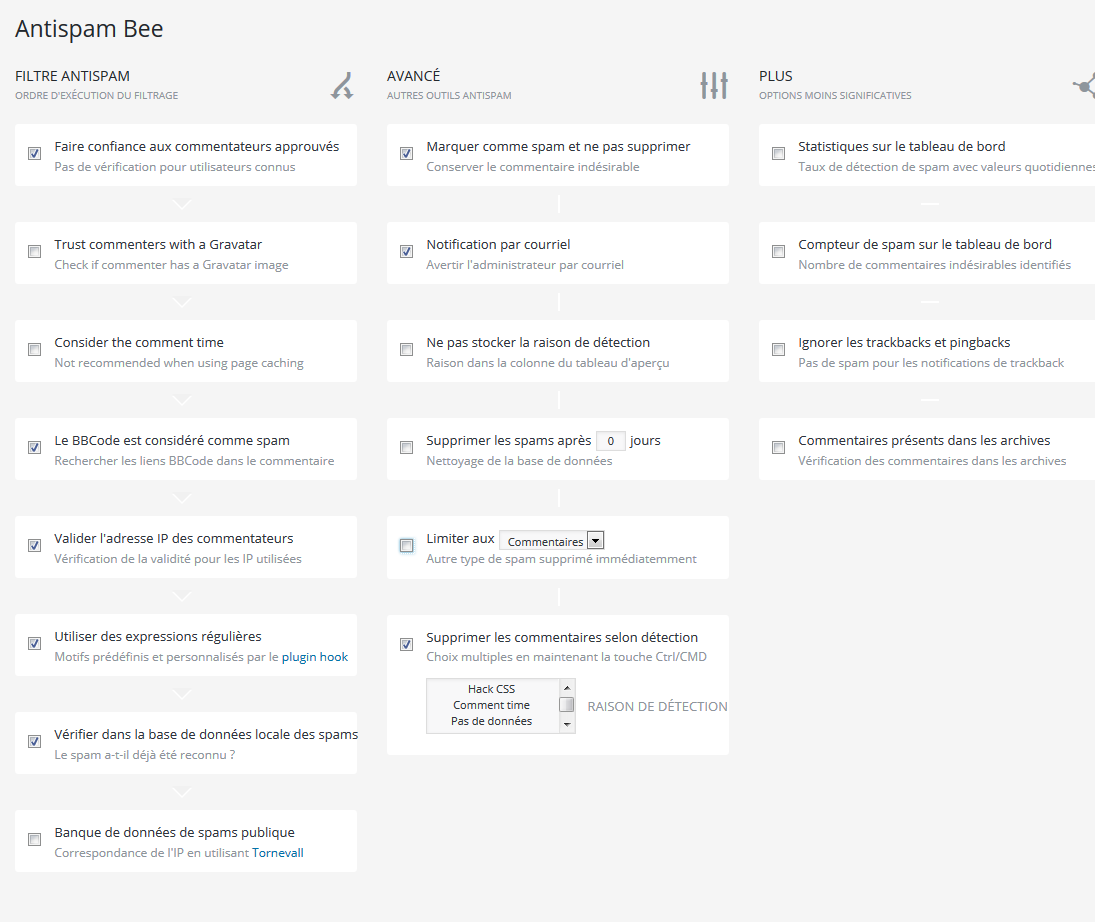Viewport: 1095px width, 922px height.
Task: Select Comment time in detection reason list
Action: [492, 705]
